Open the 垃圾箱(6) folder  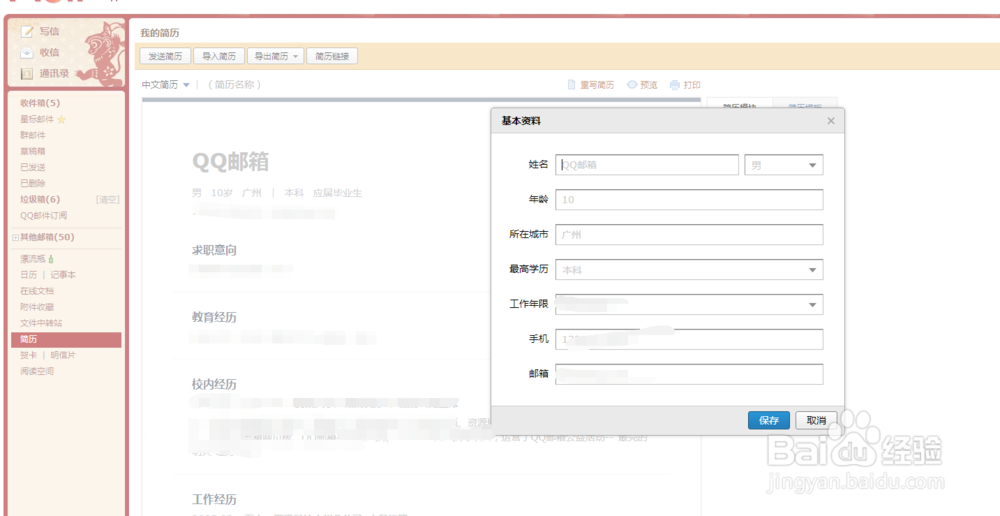pos(40,199)
